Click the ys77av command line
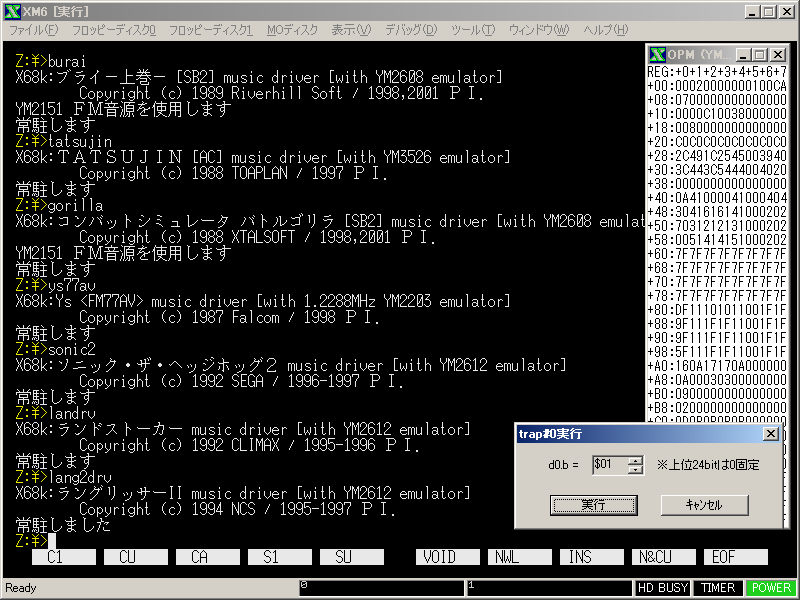Image resolution: width=800 pixels, height=600 pixels. coord(56,286)
